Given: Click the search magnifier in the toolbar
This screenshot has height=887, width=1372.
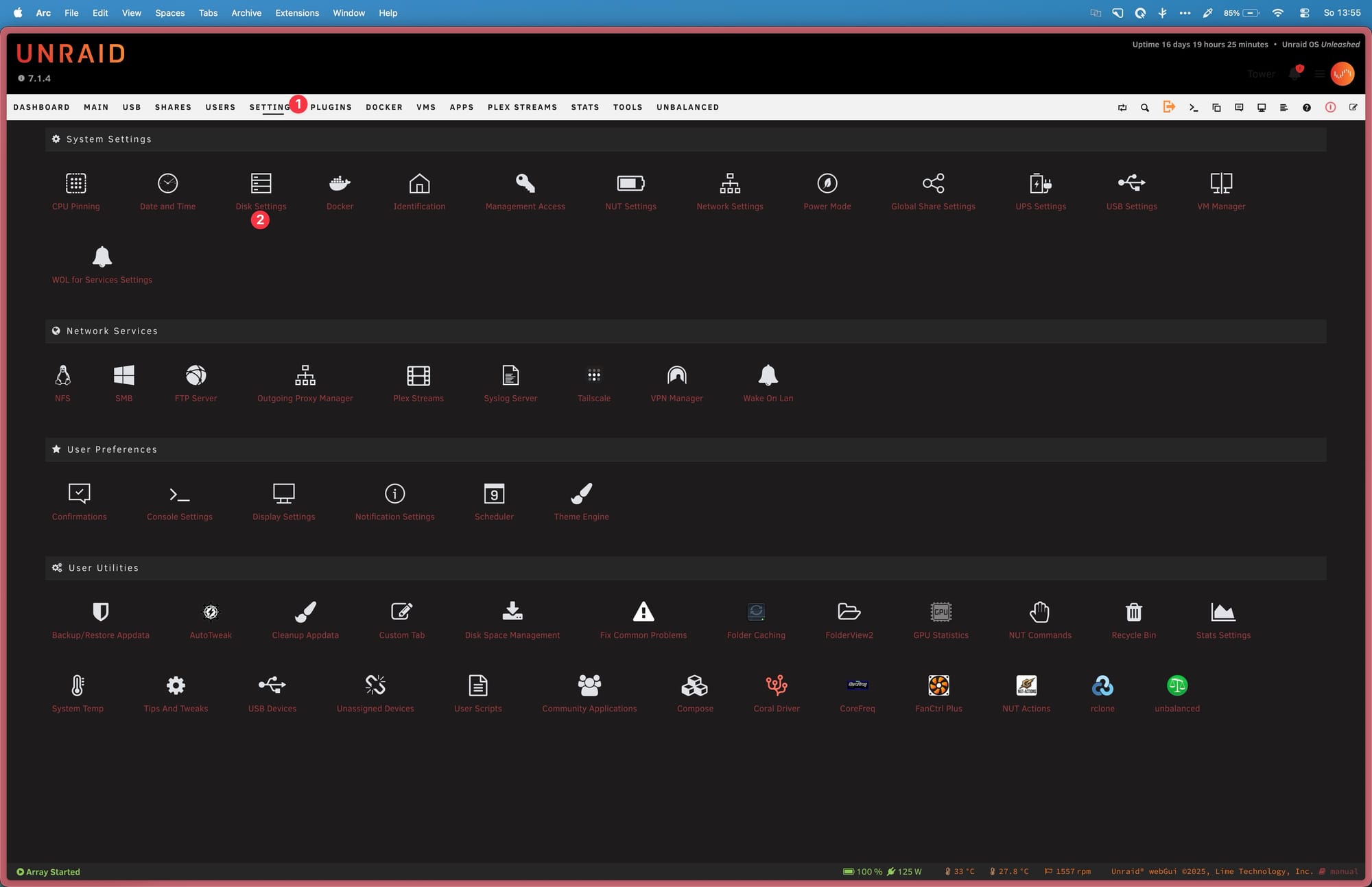Looking at the screenshot, I should coord(1145,108).
